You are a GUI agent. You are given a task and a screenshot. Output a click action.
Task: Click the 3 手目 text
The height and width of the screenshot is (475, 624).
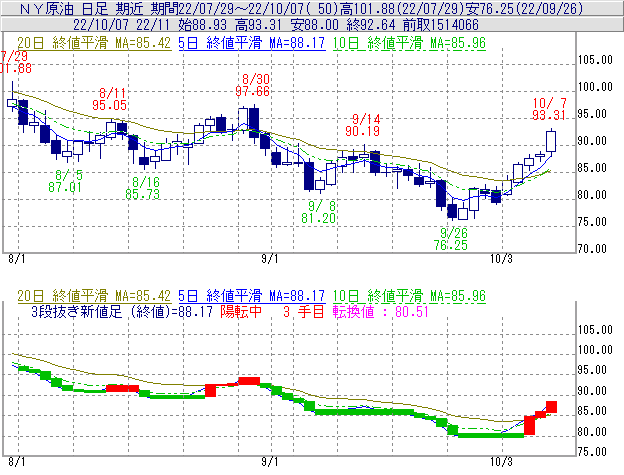click(x=304, y=311)
